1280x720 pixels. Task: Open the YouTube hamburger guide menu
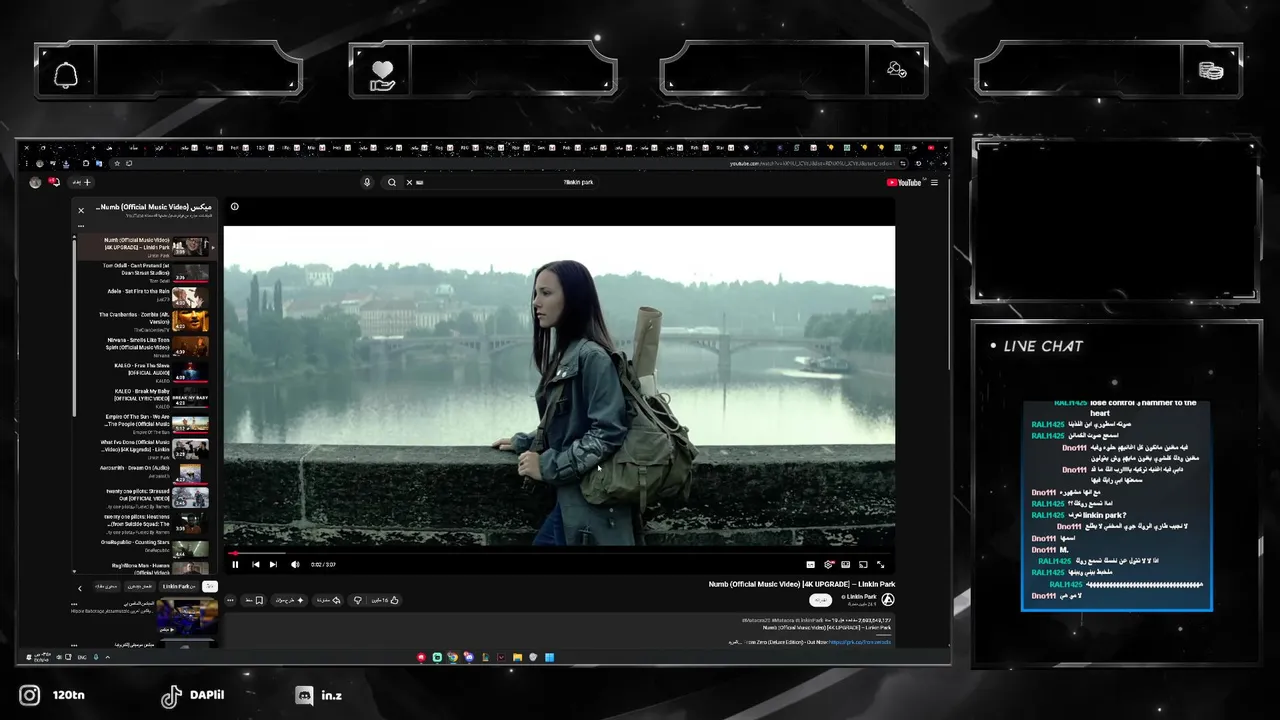click(x=934, y=182)
